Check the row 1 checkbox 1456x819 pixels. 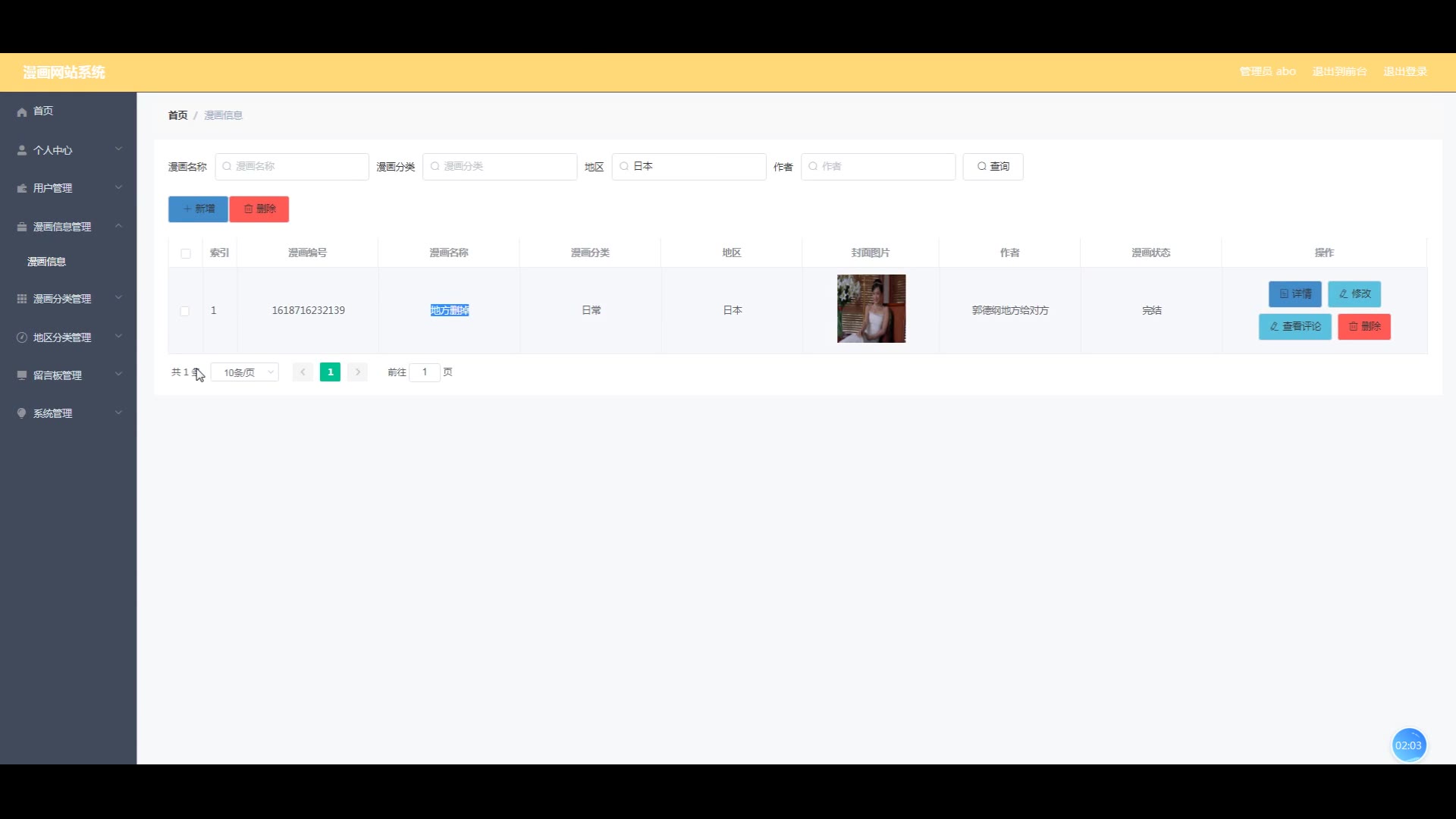(184, 311)
